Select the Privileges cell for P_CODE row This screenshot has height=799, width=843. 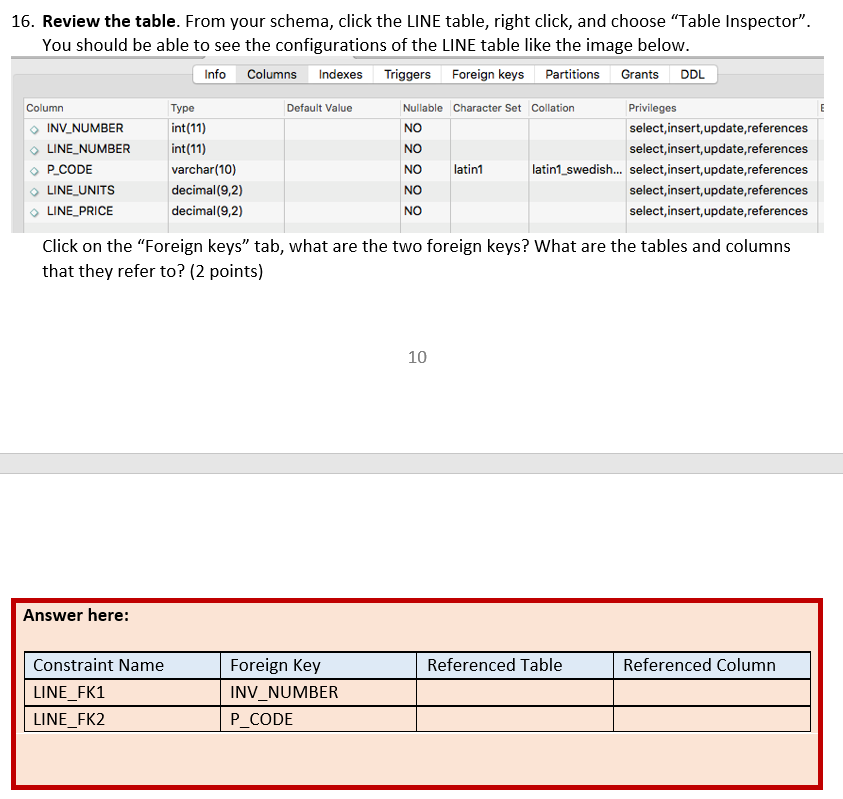click(718, 169)
